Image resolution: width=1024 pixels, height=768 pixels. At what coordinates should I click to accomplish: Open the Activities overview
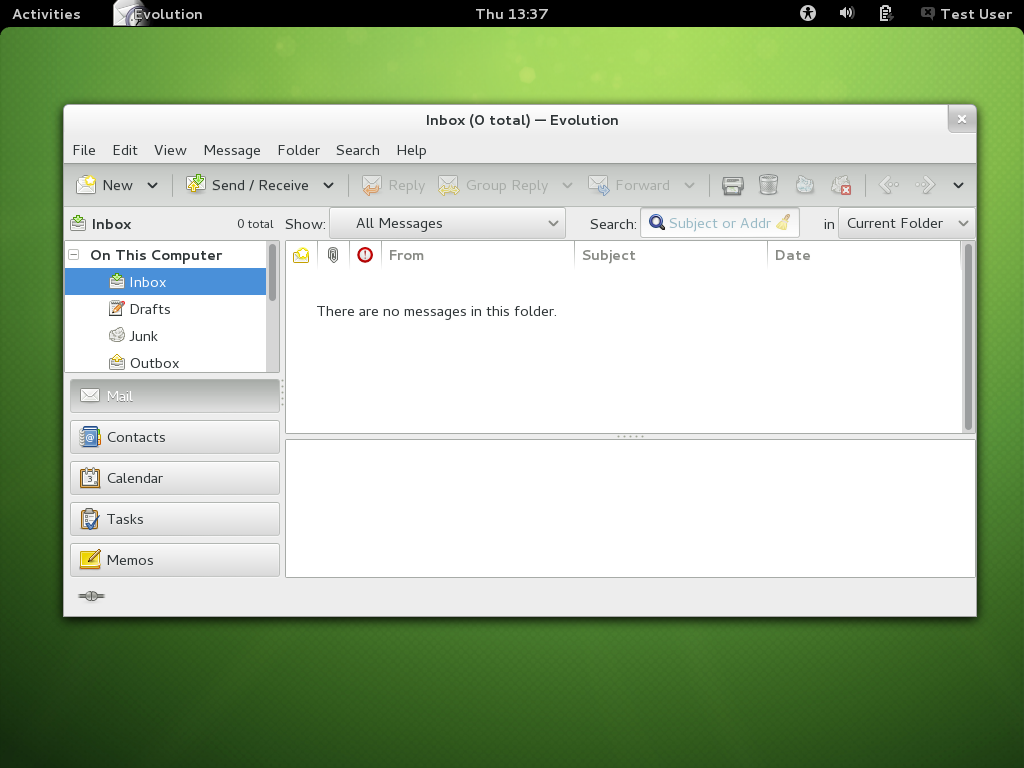tap(46, 14)
